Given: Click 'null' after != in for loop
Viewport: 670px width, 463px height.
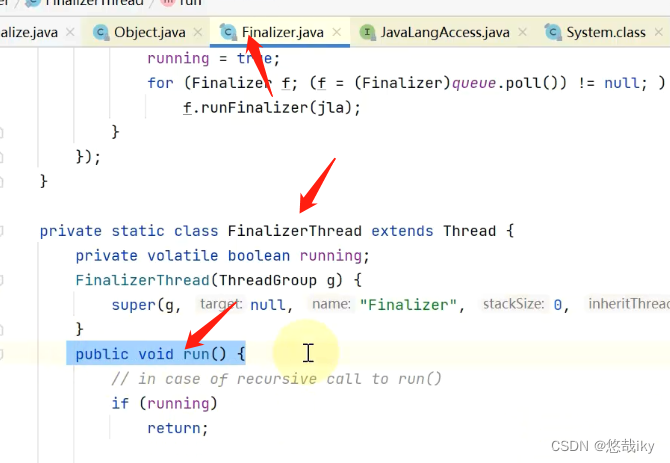Looking at the screenshot, I should (x=622, y=83).
